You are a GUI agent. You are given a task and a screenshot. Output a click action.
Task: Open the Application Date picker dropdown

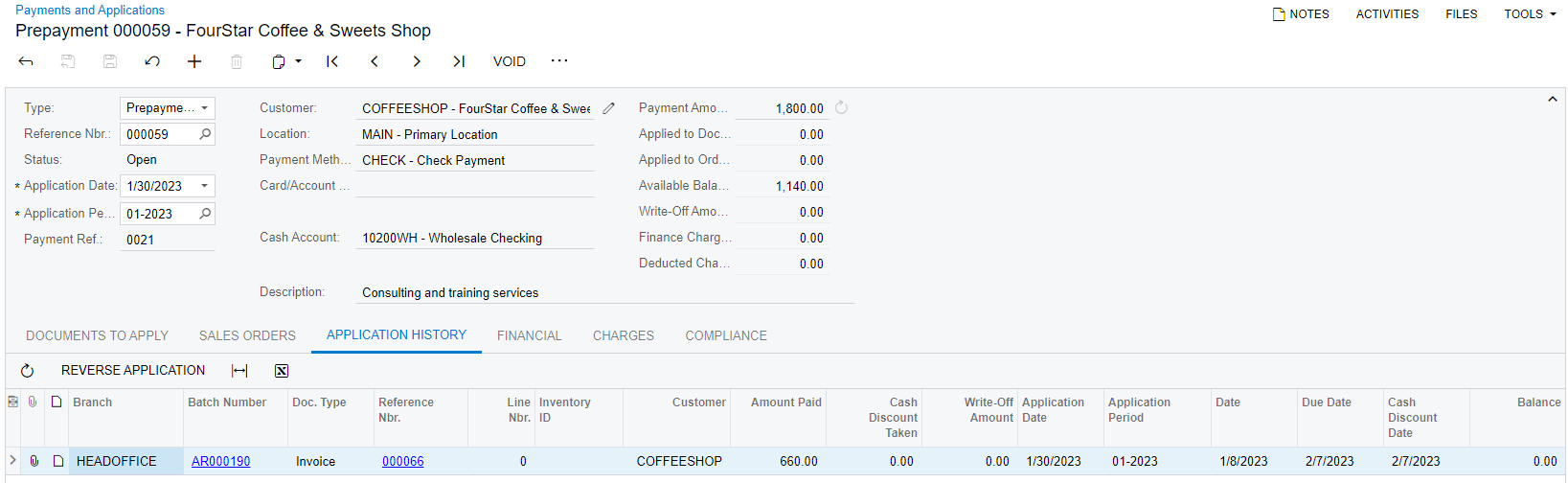coord(204,186)
